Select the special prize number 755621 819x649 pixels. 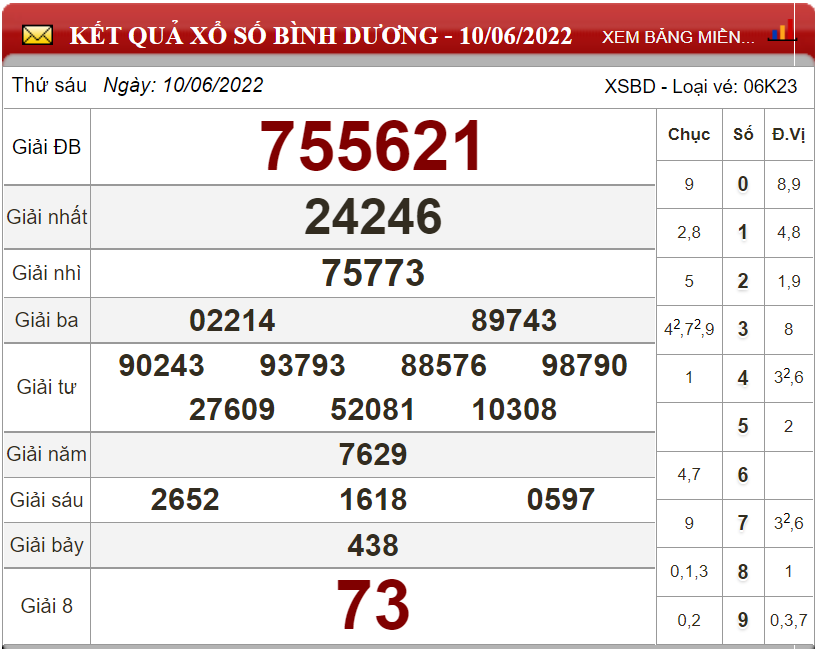pyautogui.click(x=371, y=146)
